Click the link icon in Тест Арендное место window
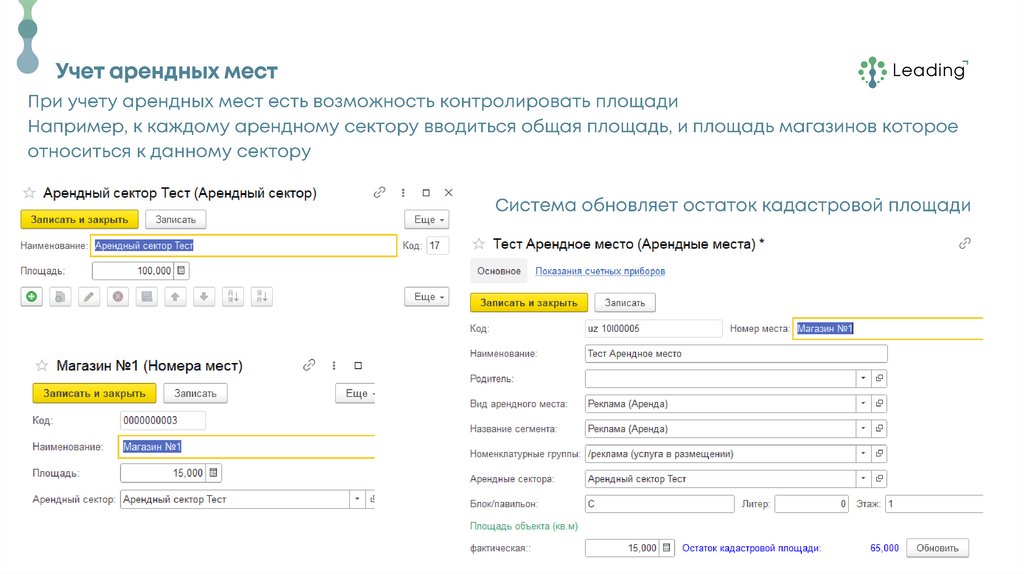Viewport: 1024px width, 574px height. coord(965,243)
